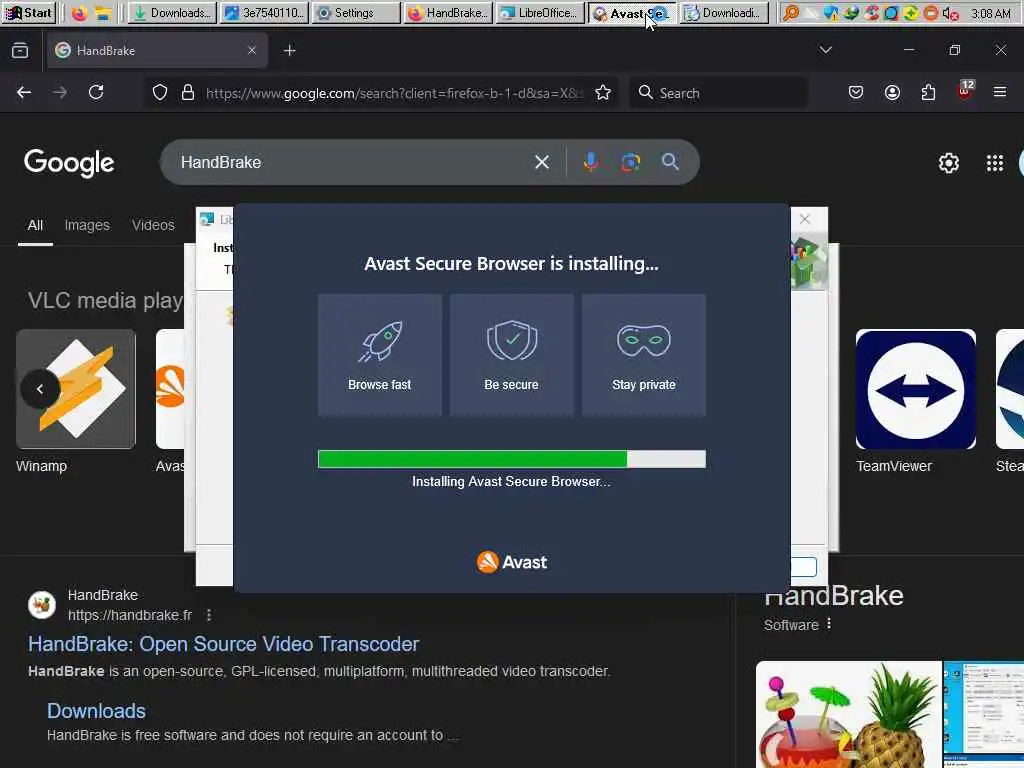The image size is (1024, 768).
Task: Select the HandBrake browser tab
Action: pos(157,50)
